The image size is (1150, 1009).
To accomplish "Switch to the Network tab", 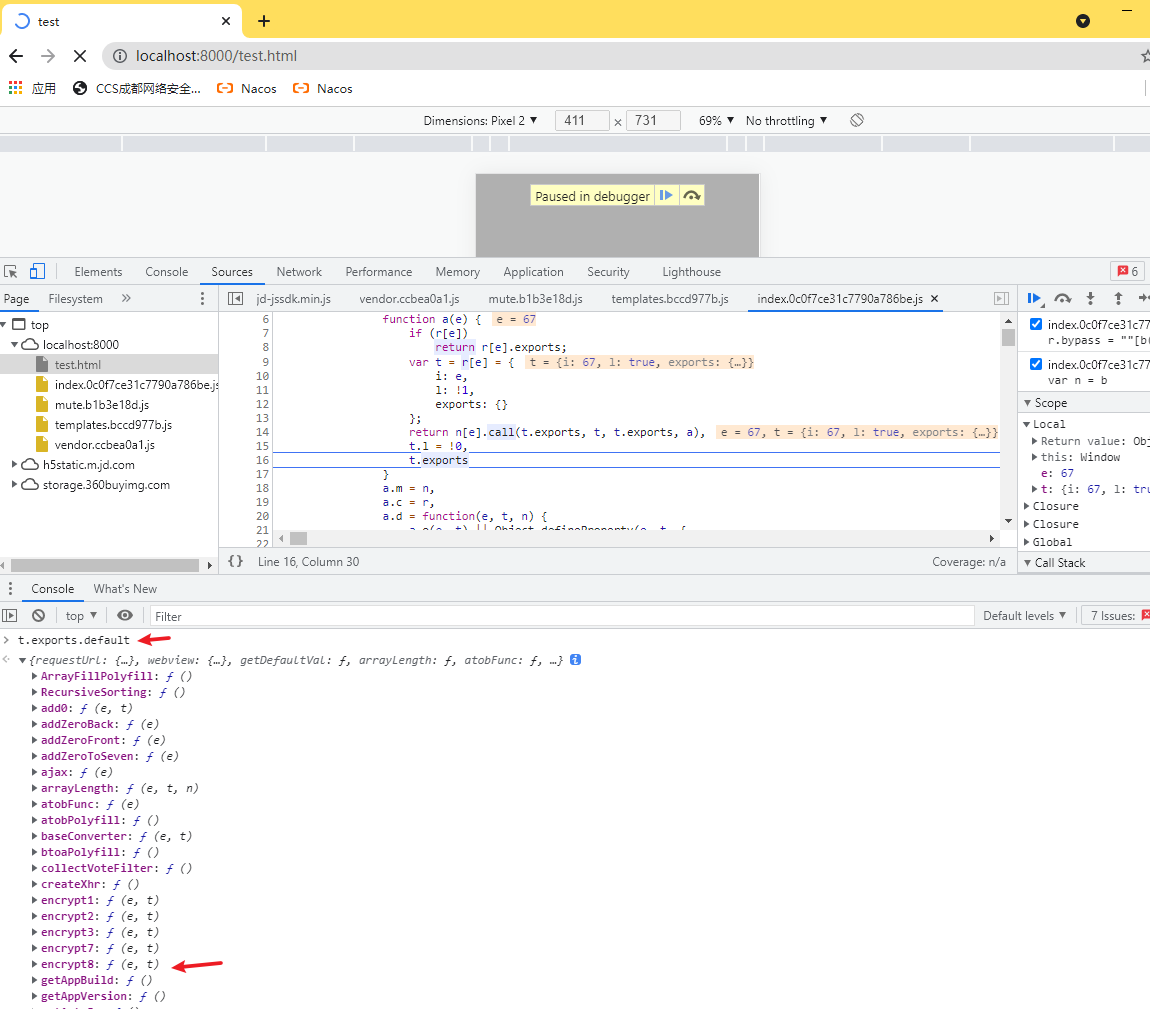I will click(299, 272).
